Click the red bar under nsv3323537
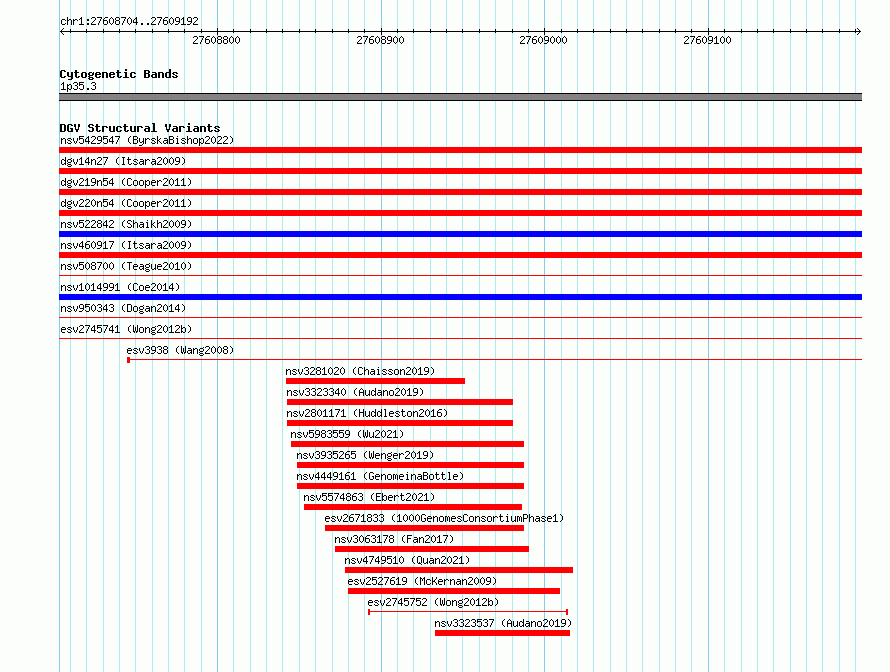The width and height of the screenshot is (890, 672). tap(502, 633)
